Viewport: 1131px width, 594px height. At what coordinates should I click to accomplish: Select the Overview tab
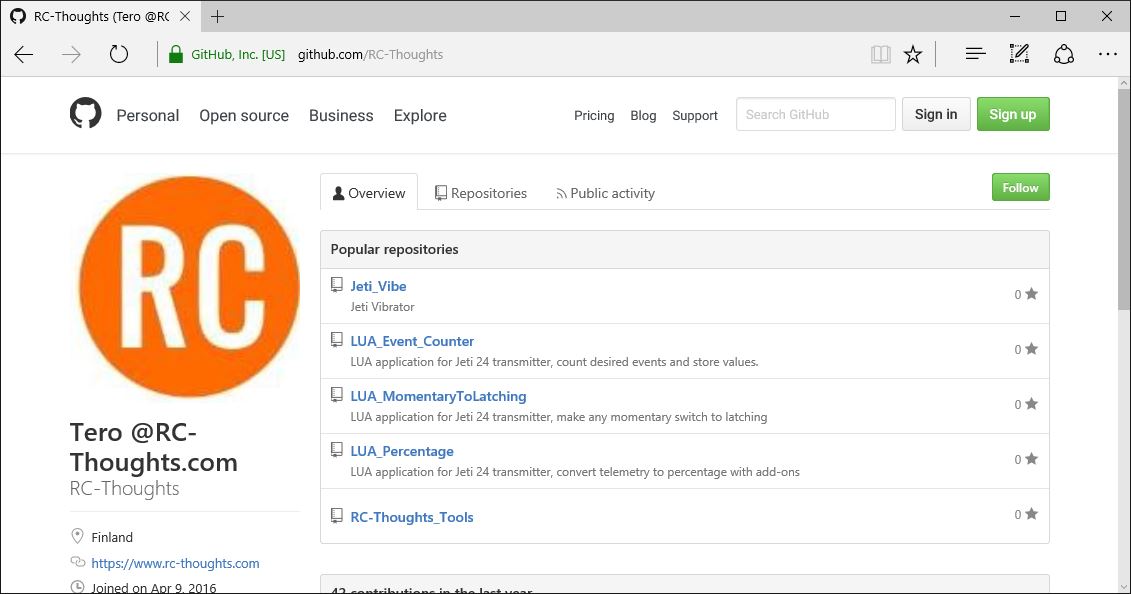click(369, 193)
